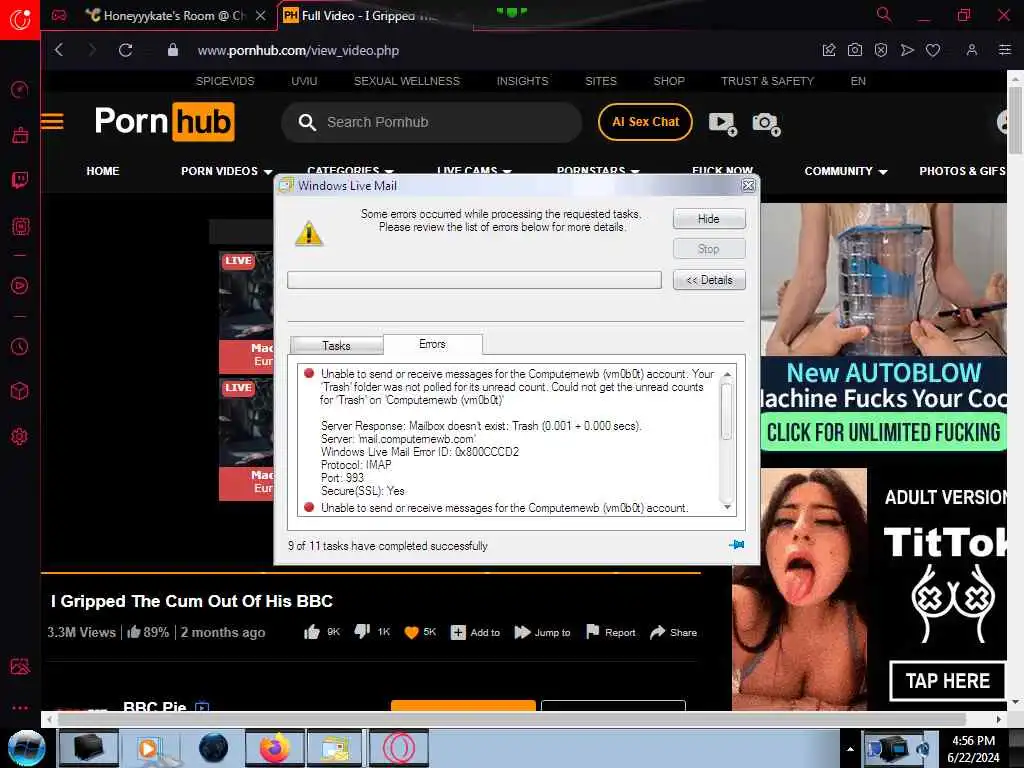Open the GX Cleaner bag sidebar icon

point(20,135)
